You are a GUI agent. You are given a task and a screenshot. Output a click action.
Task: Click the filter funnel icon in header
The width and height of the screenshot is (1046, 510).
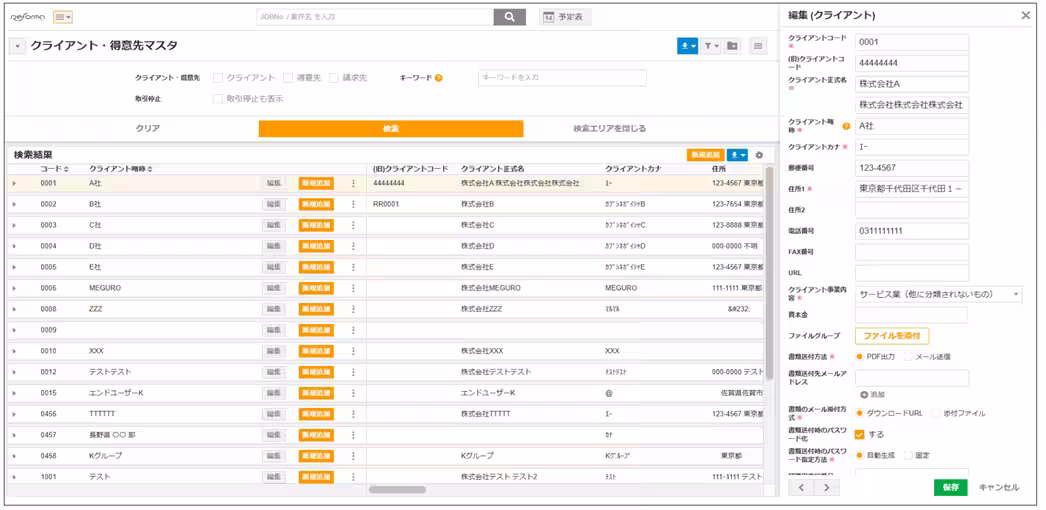coord(710,46)
